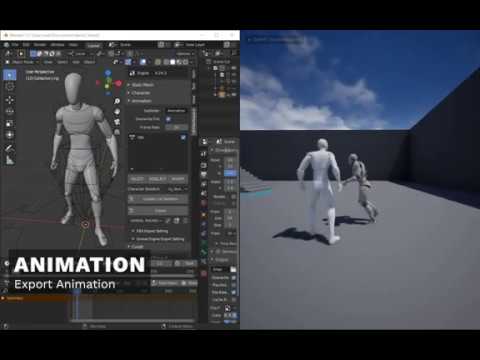Click the red X axis on the navigation gizmo

(x=119, y=83)
